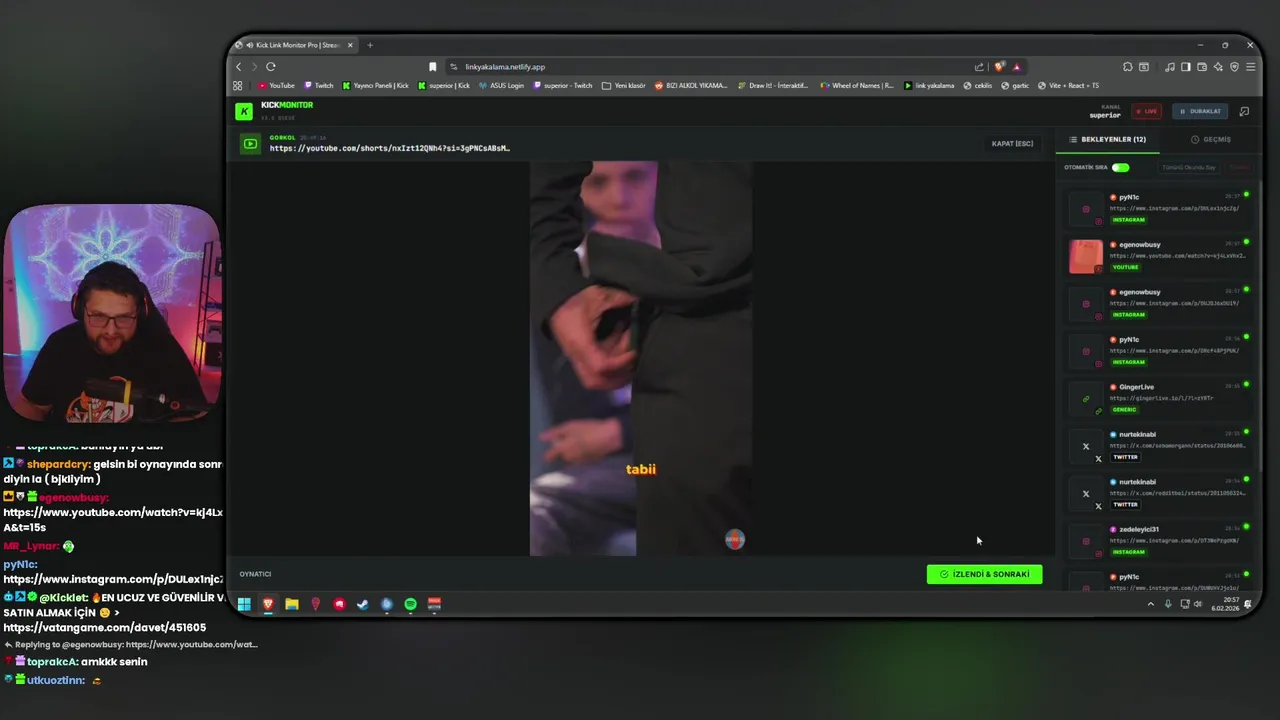Image resolution: width=1280 pixels, height=720 pixels.
Task: Open the YouTube bookmark
Action: [x=276, y=86]
